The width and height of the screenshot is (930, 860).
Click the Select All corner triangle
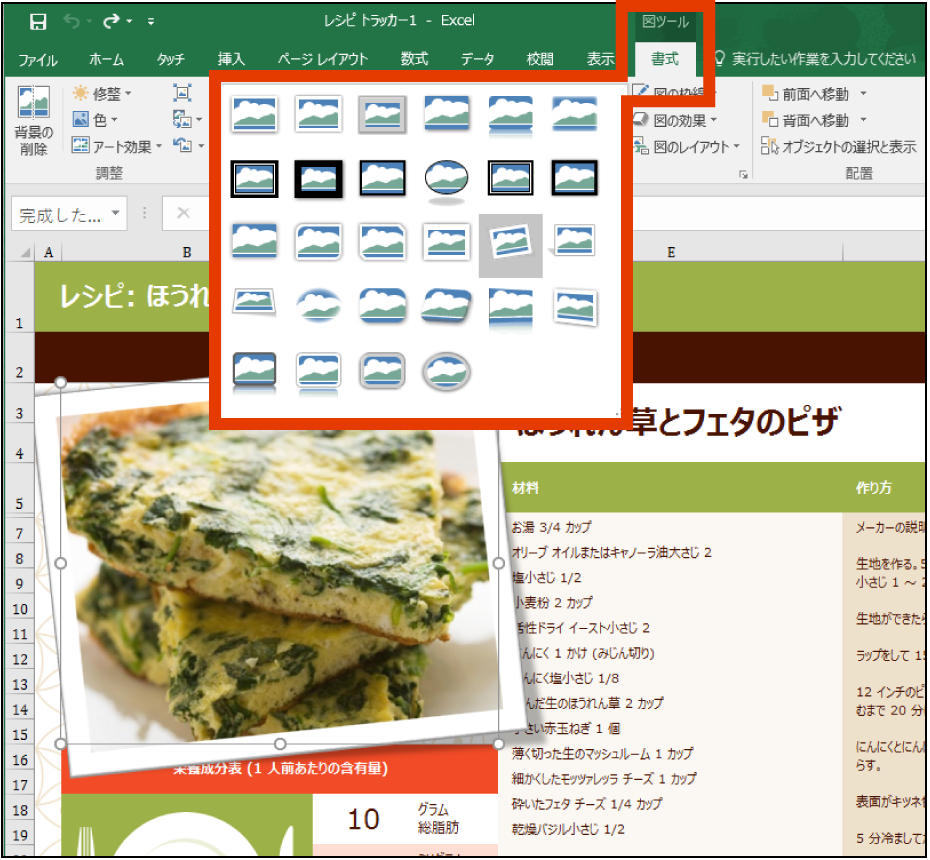25,252
